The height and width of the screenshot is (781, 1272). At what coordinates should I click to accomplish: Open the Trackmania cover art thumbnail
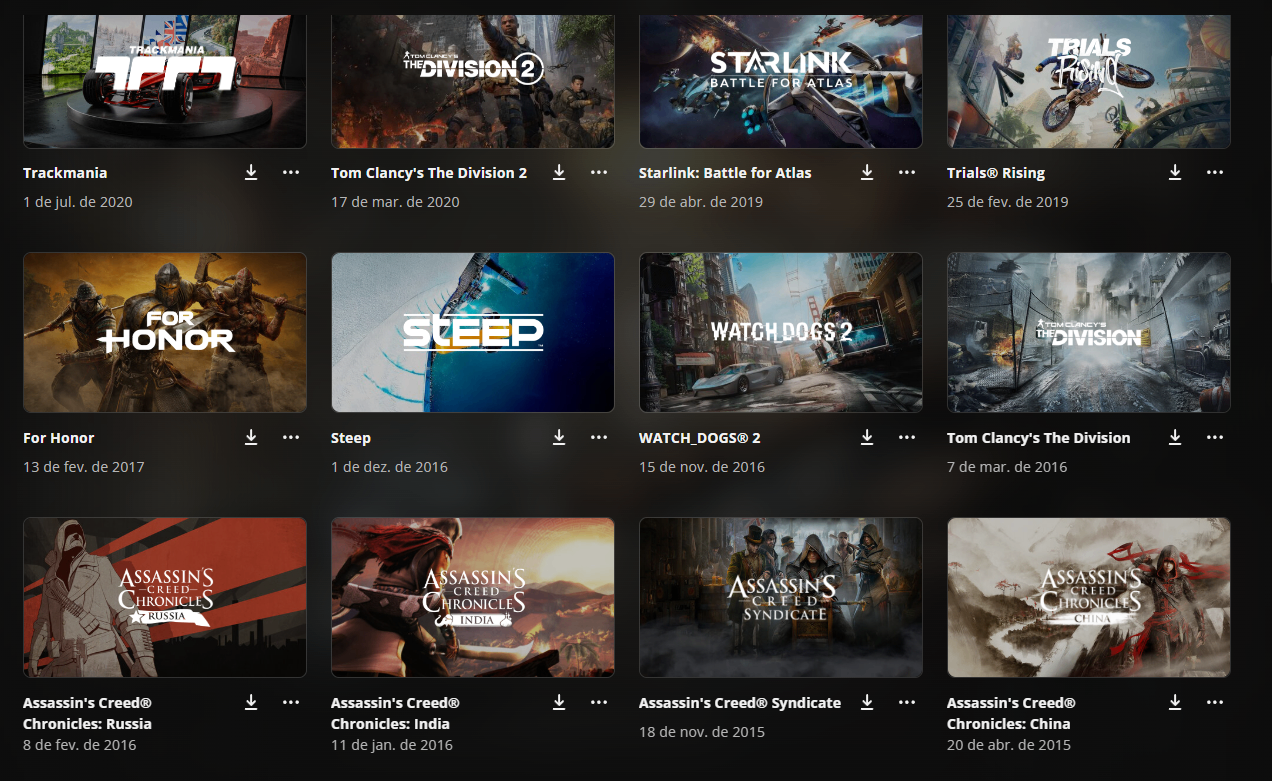(165, 81)
